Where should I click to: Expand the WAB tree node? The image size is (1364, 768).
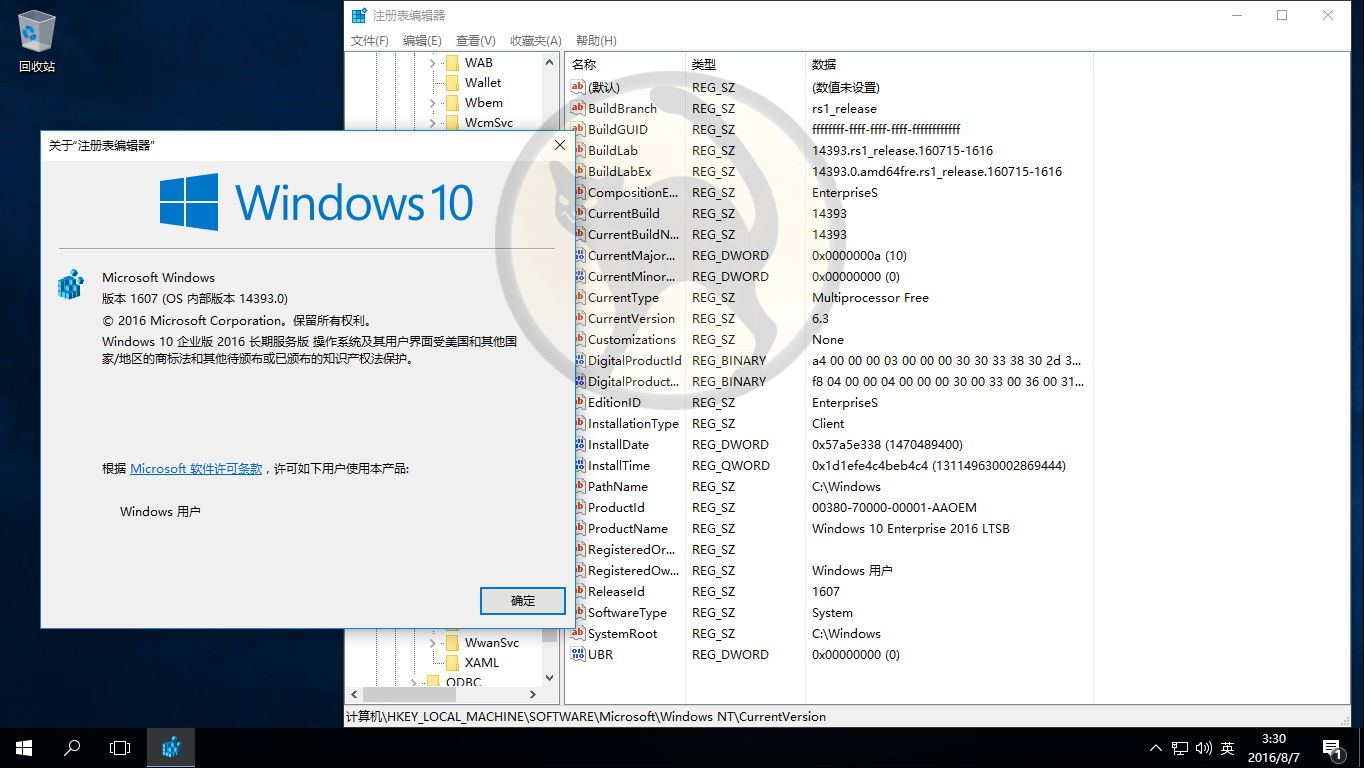pos(433,62)
